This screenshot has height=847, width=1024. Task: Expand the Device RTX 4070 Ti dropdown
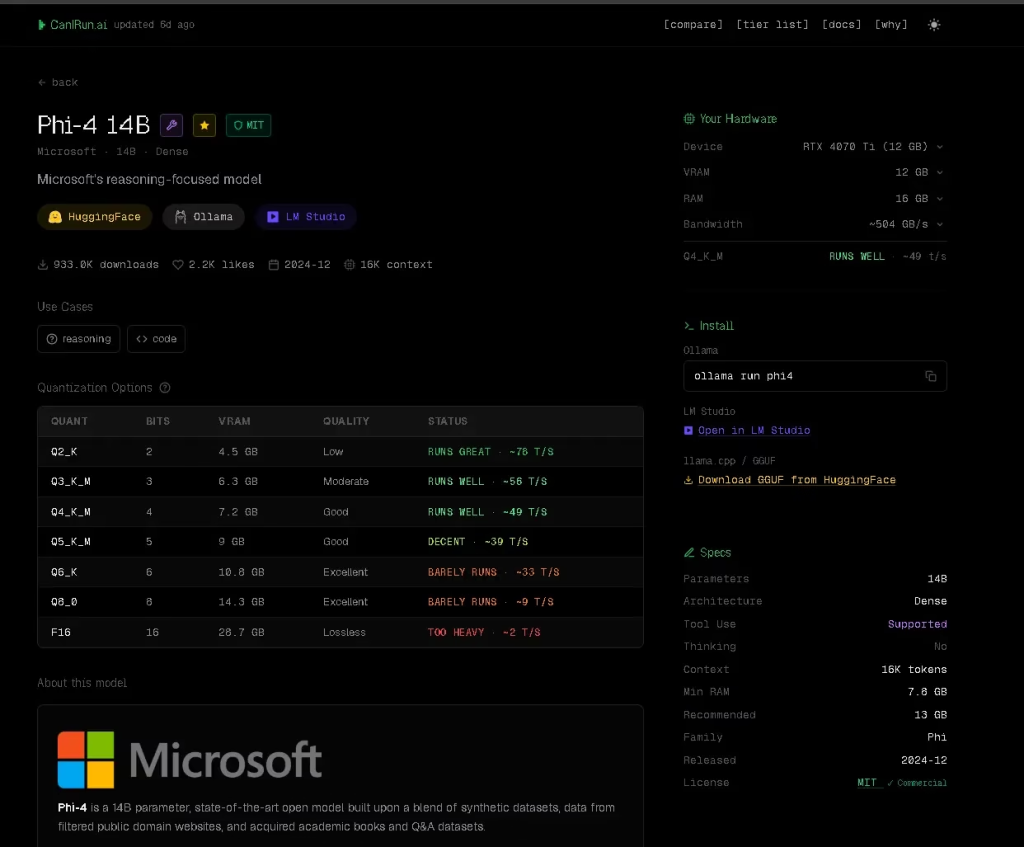tap(873, 147)
